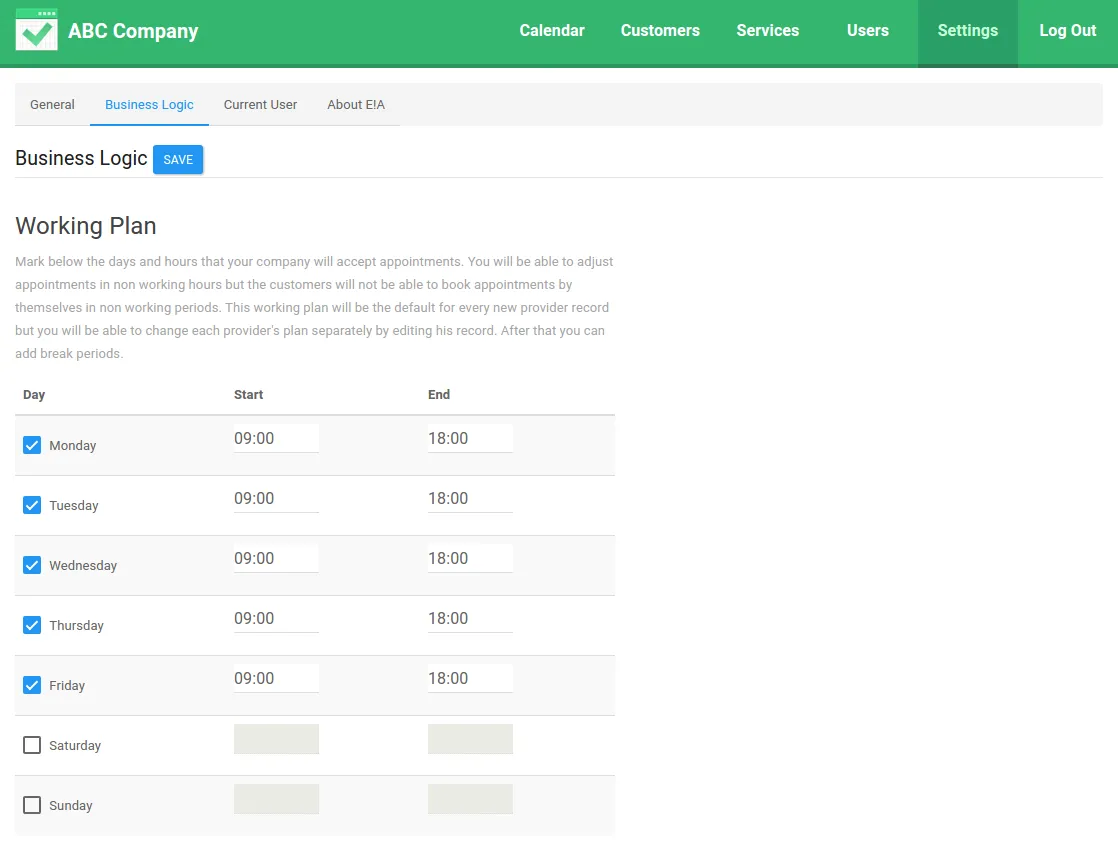1118x863 pixels.
Task: Click the Start column header
Action: click(248, 394)
